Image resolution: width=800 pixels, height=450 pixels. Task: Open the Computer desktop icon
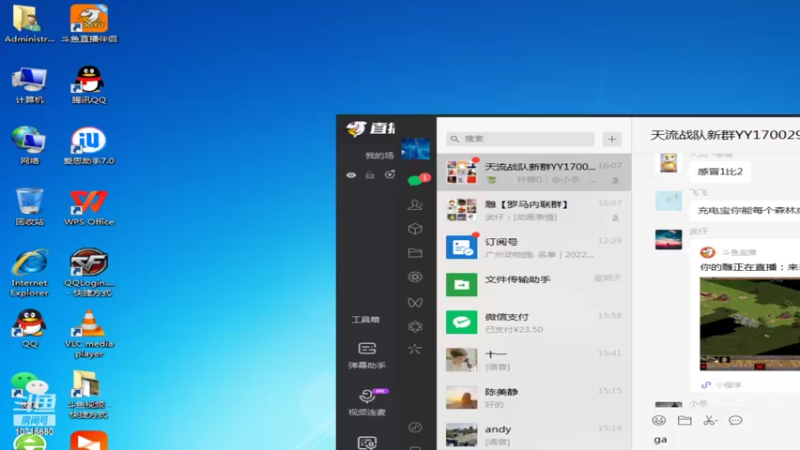[x=29, y=85]
